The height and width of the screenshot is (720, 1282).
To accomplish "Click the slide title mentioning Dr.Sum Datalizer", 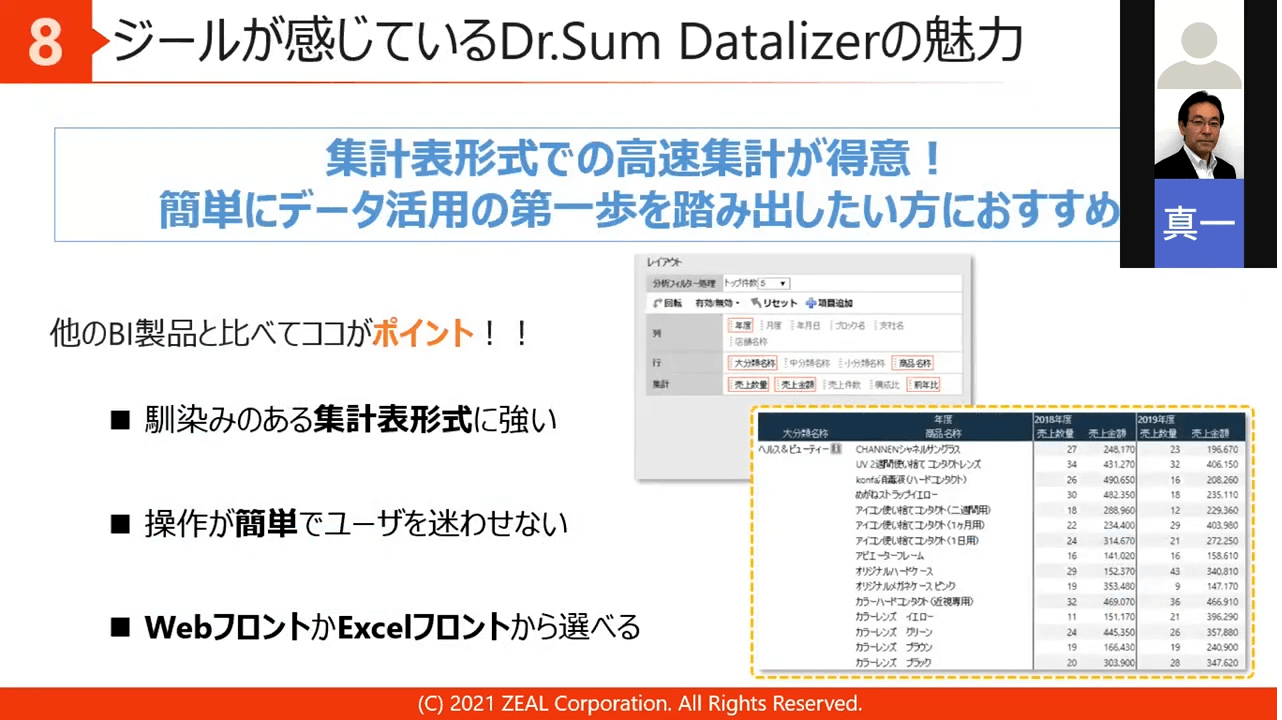I will [x=567, y=40].
